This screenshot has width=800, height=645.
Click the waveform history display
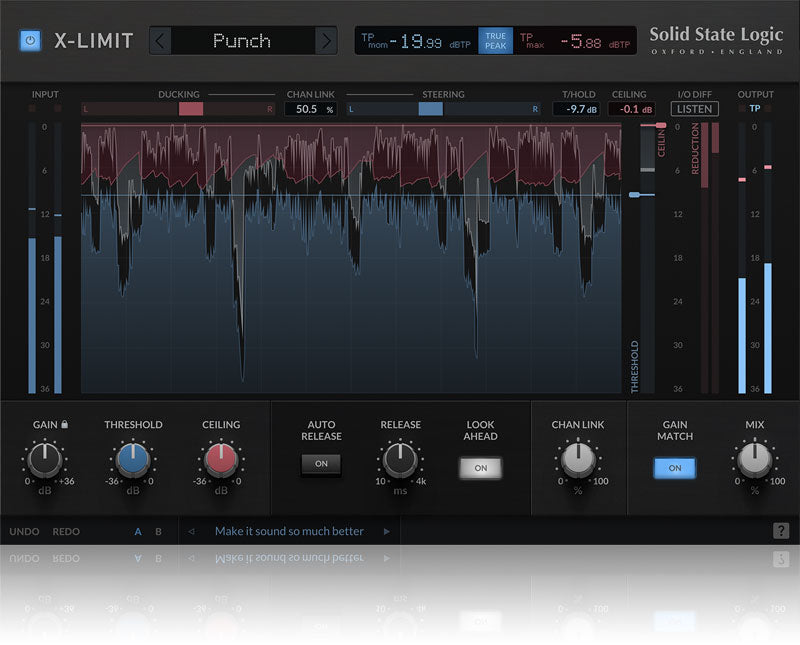[351, 258]
